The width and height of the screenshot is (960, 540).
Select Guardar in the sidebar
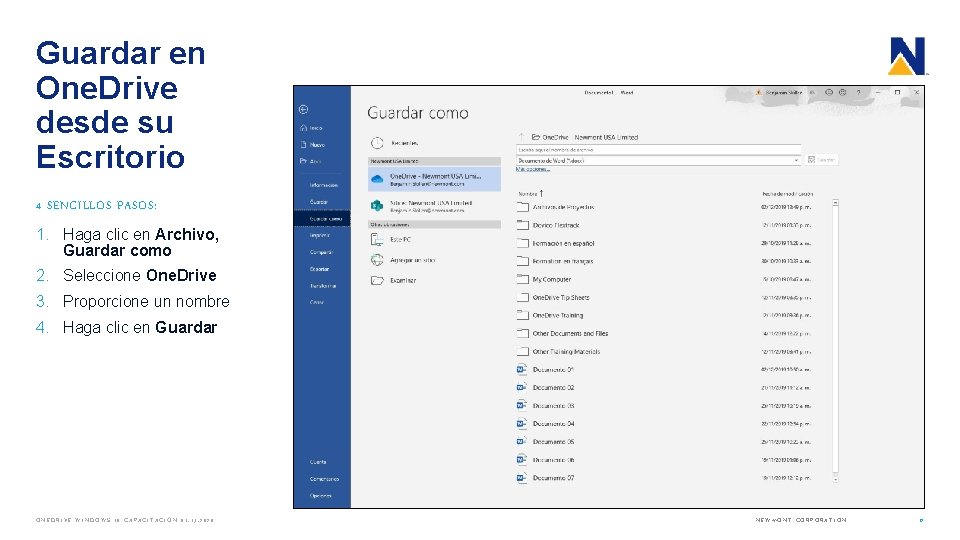point(318,201)
